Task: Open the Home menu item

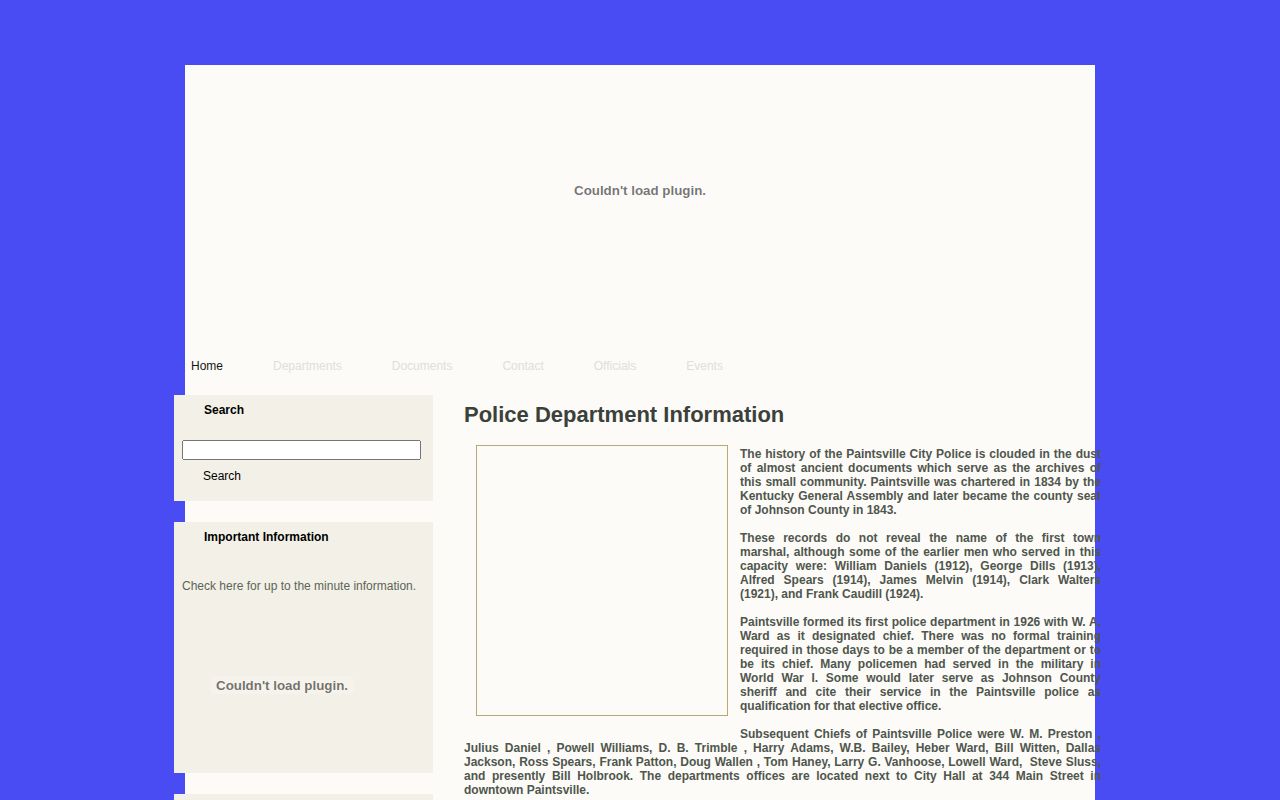Action: (207, 366)
